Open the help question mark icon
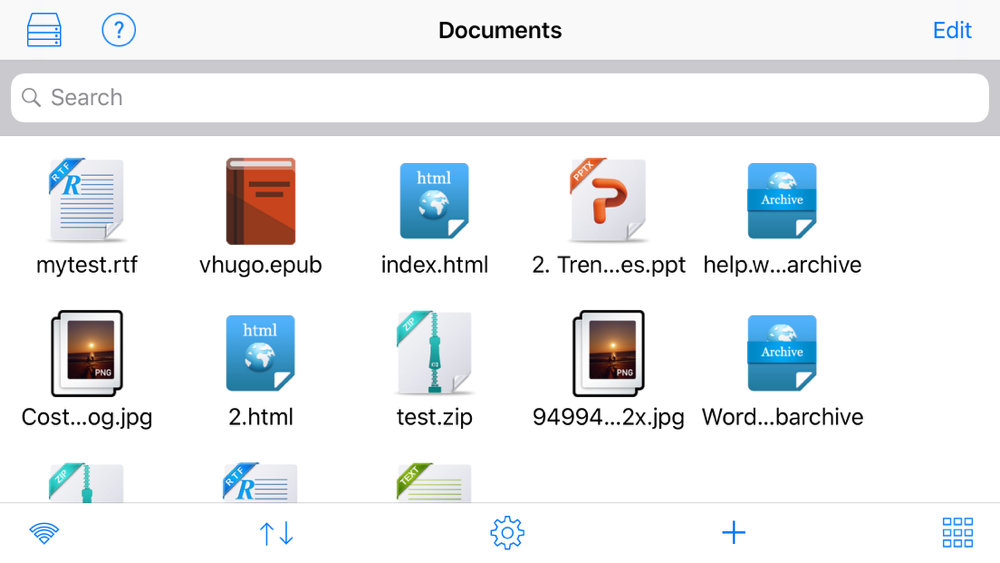1000x563 pixels. [119, 30]
